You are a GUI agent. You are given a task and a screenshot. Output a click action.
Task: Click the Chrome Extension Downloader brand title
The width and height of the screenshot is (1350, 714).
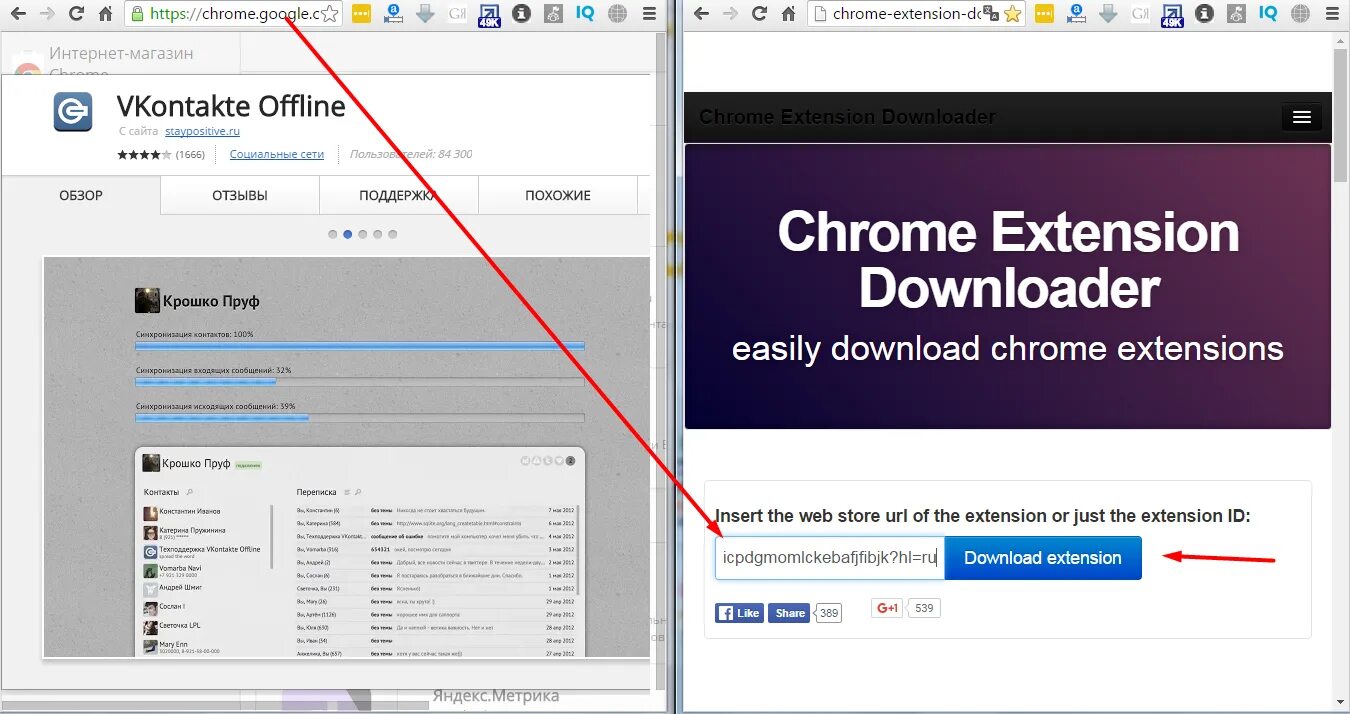(847, 117)
